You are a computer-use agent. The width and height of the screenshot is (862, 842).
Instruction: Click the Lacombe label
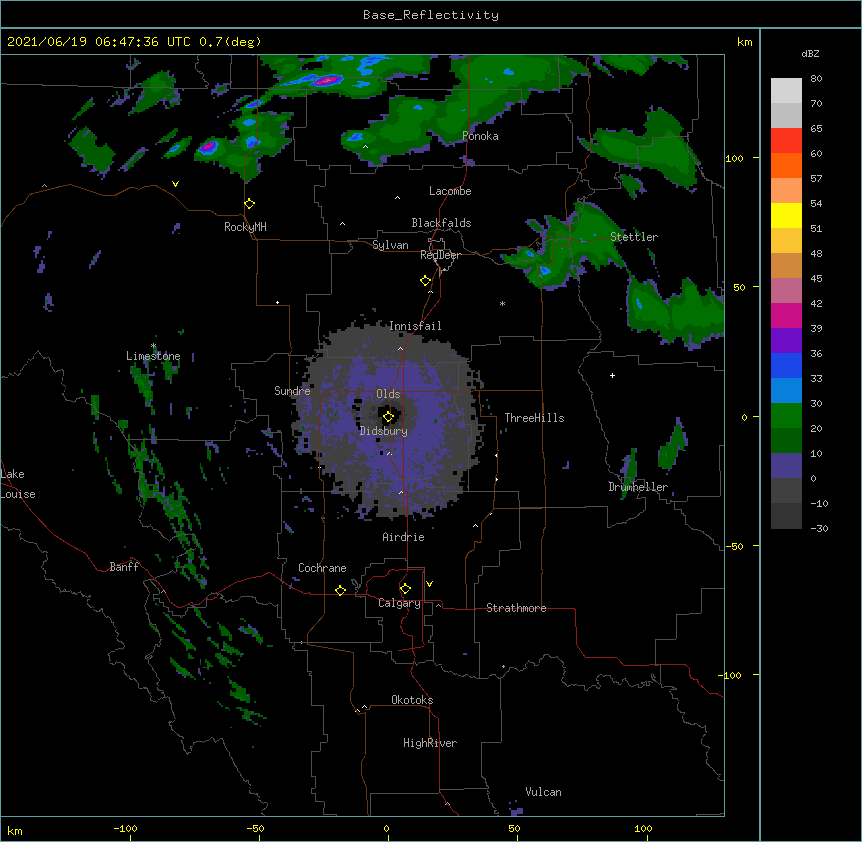pos(450,191)
